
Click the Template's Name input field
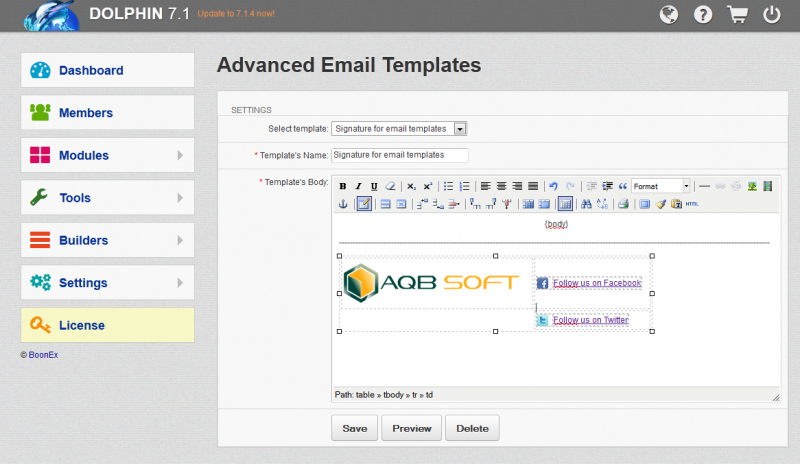399,155
